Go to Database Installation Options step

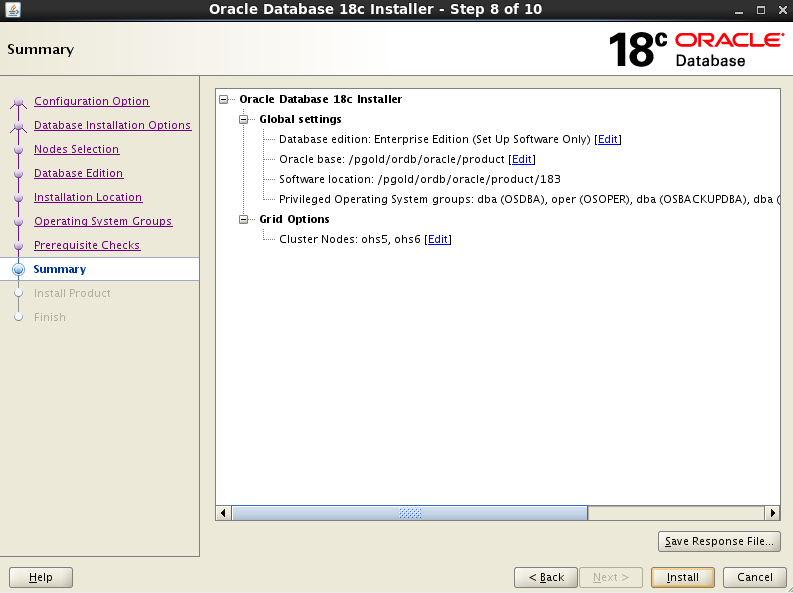[112, 125]
